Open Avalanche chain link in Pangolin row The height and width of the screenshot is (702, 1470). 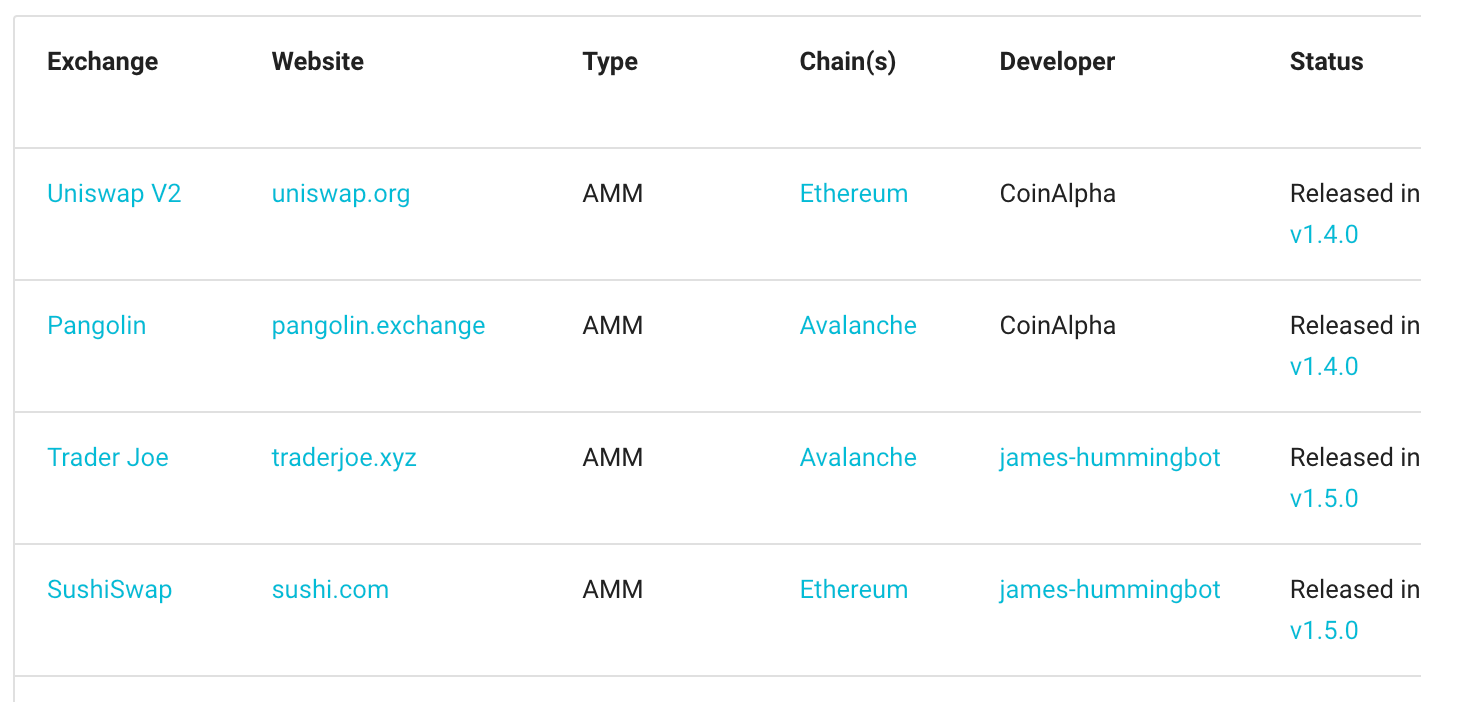[858, 325]
